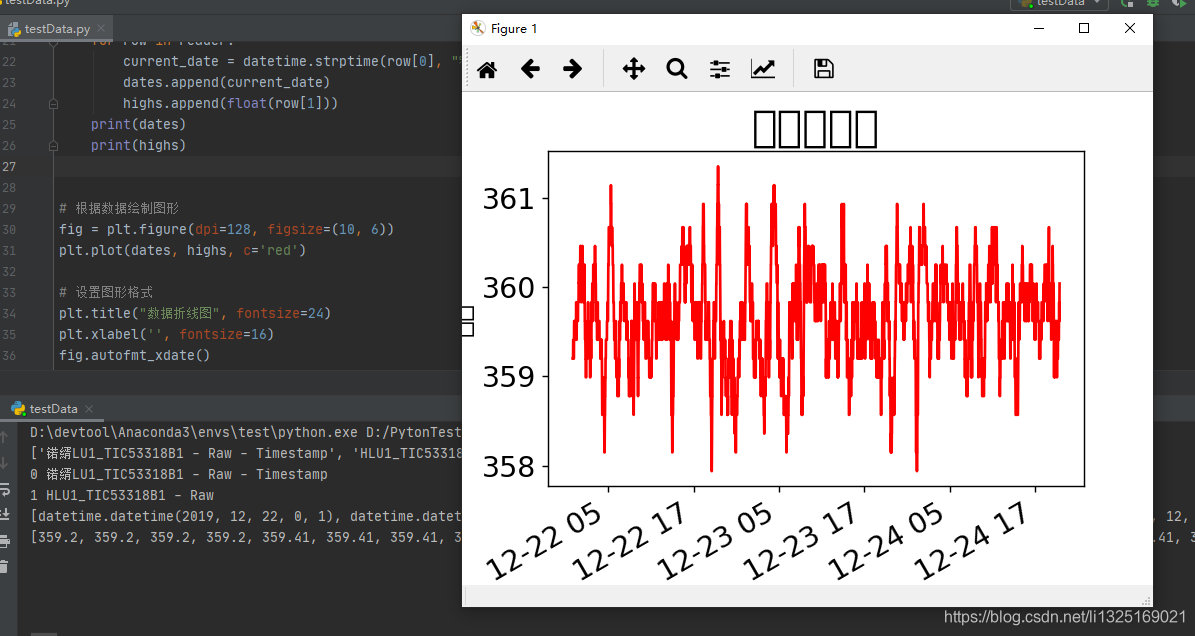
Task: Print the Run console output
Action: 5,541
